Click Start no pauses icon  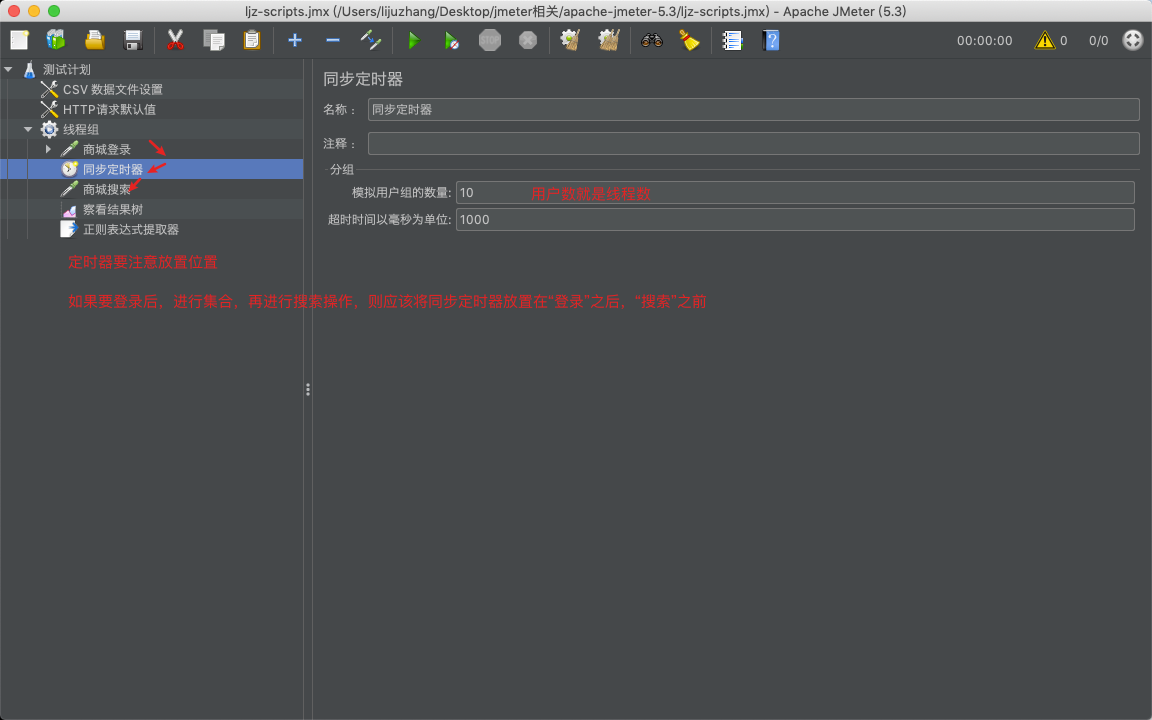(x=452, y=40)
